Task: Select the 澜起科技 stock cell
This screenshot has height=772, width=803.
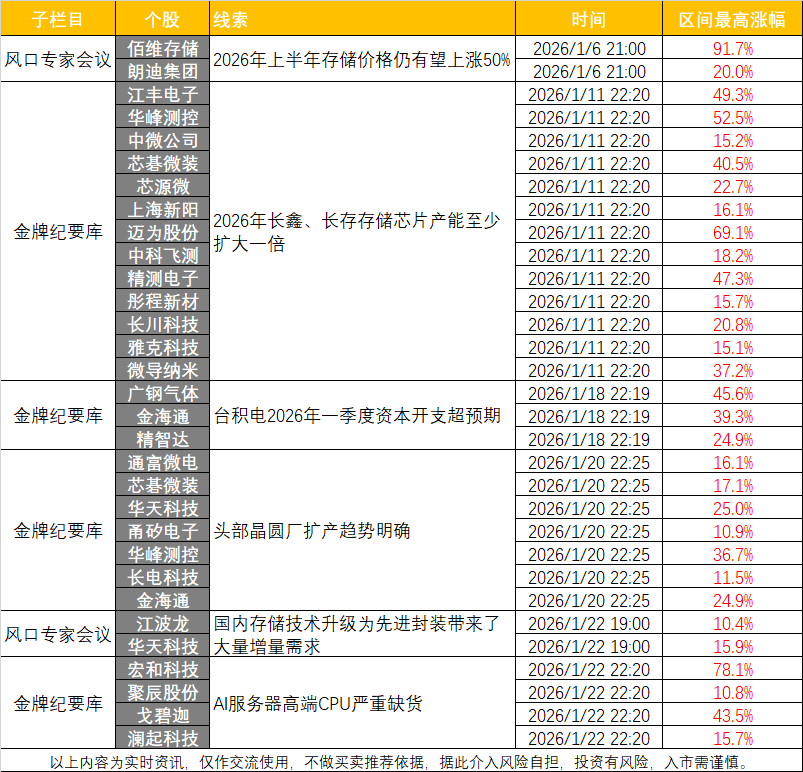Action: pos(163,738)
